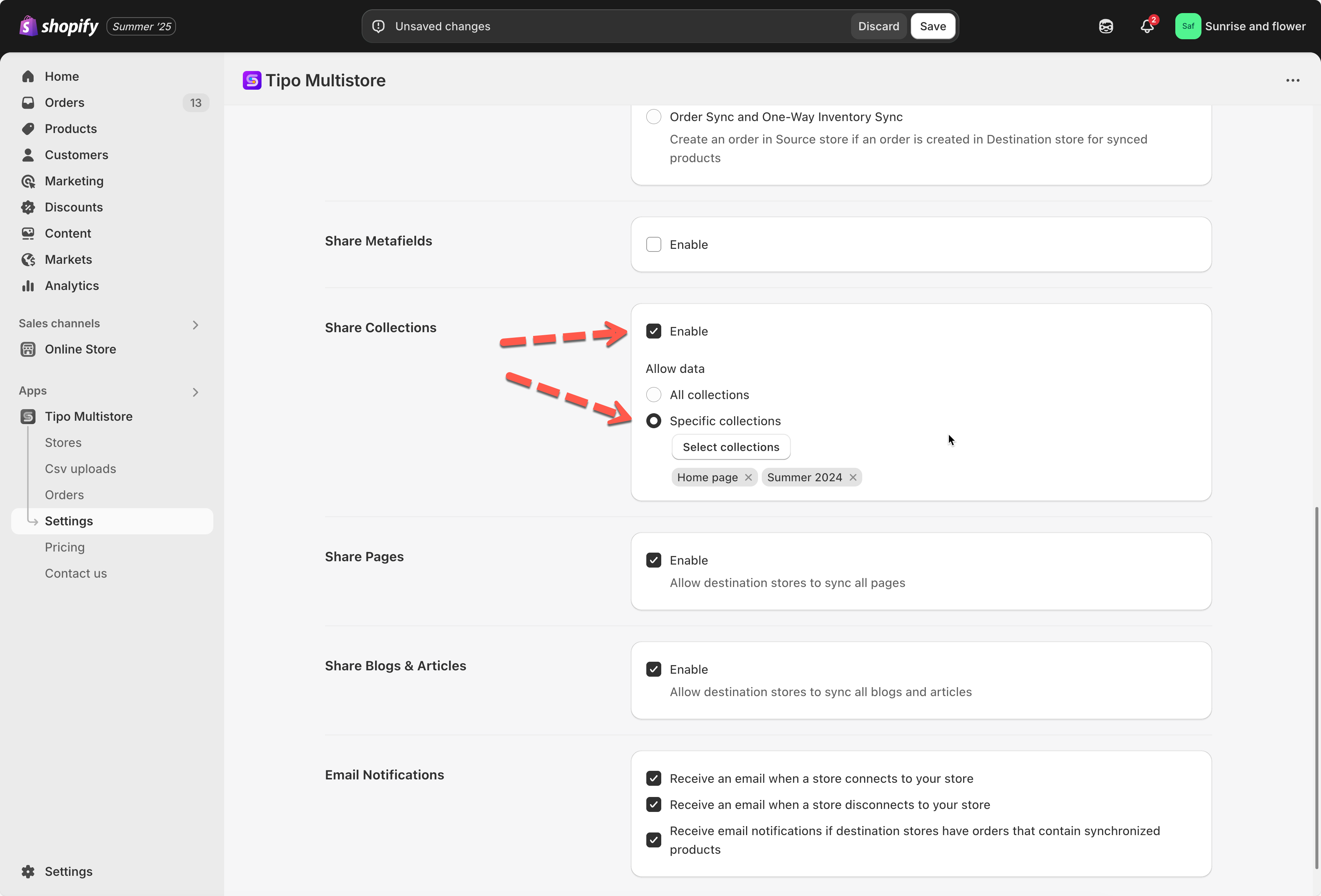Image resolution: width=1321 pixels, height=896 pixels.
Task: Choose Order Sync and One-Way Inventory Sync
Action: (653, 117)
